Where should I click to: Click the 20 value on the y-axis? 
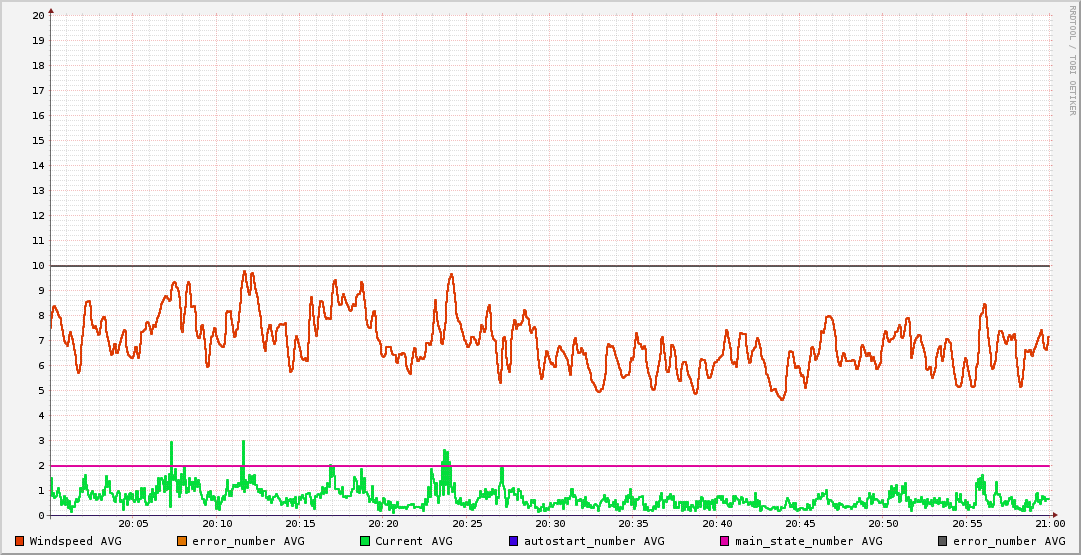(x=38, y=16)
